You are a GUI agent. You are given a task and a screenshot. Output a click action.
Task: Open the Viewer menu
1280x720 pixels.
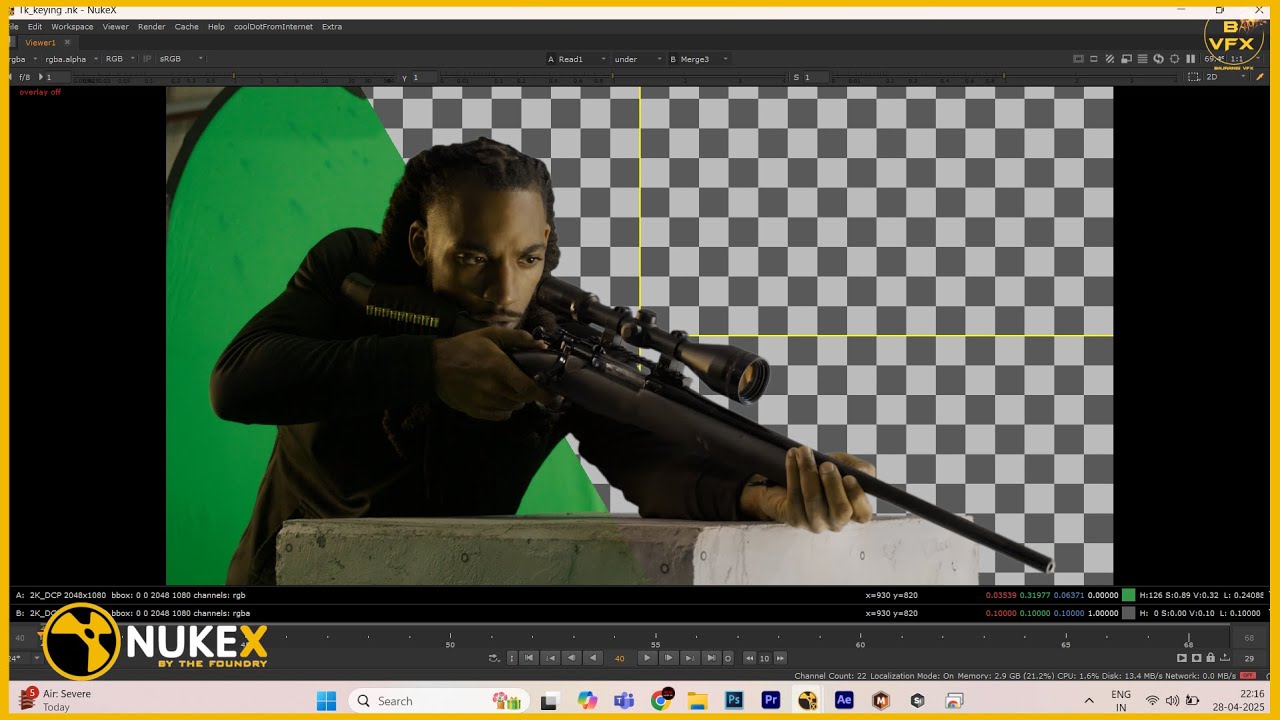[x=116, y=27]
